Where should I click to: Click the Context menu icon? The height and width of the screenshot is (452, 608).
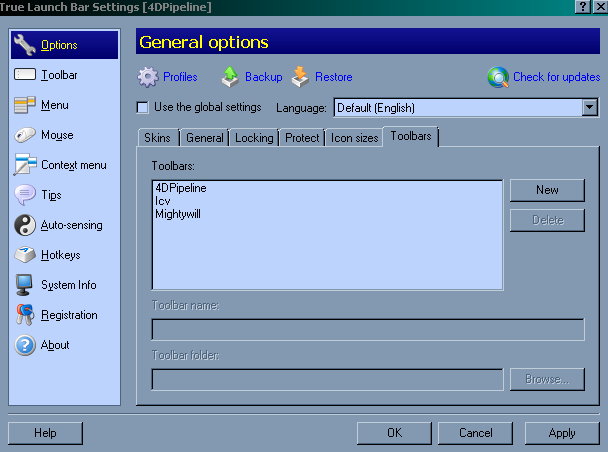point(25,165)
